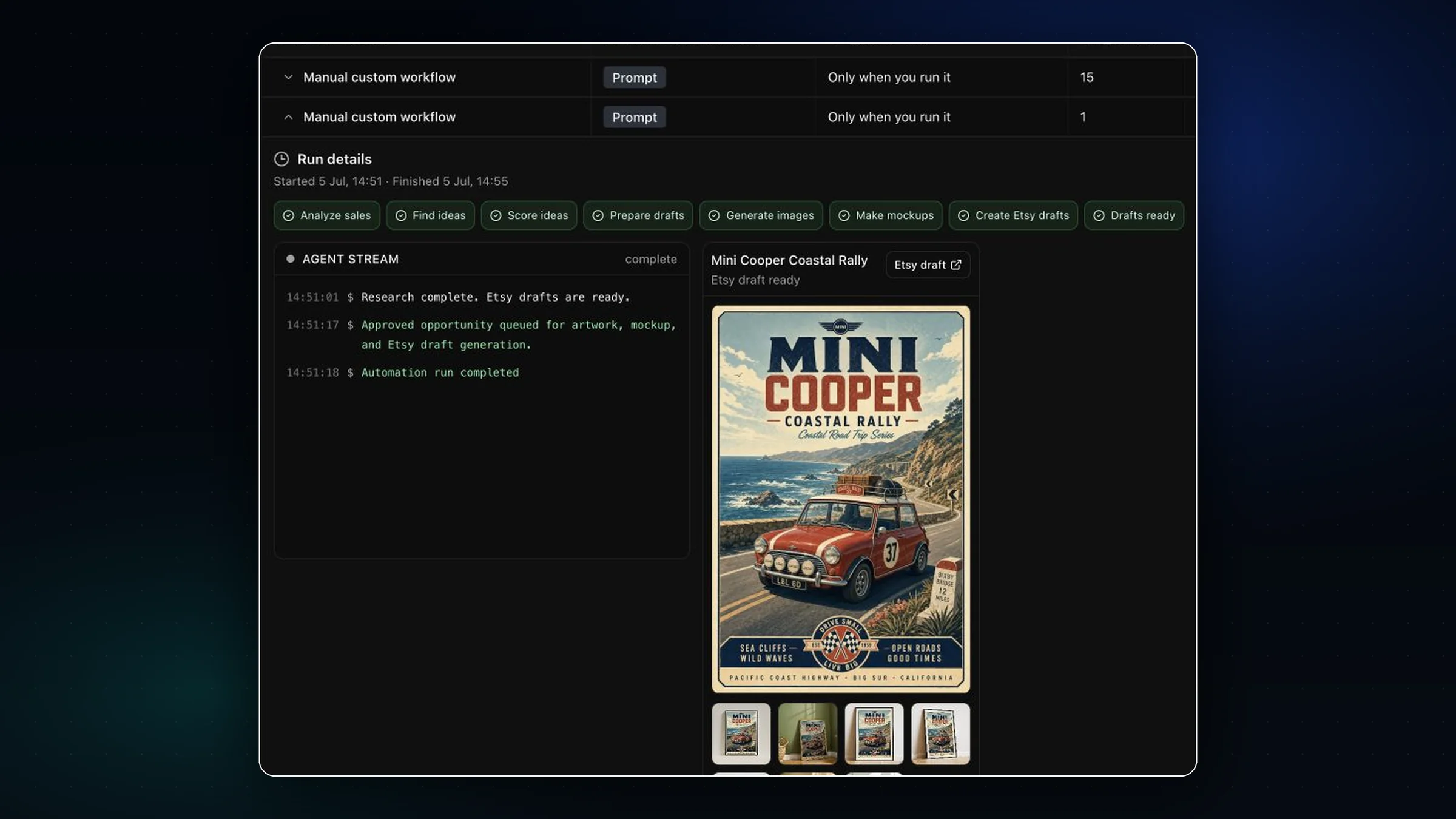
Task: Click the check icon on Generate images chip
Action: [x=714, y=215]
